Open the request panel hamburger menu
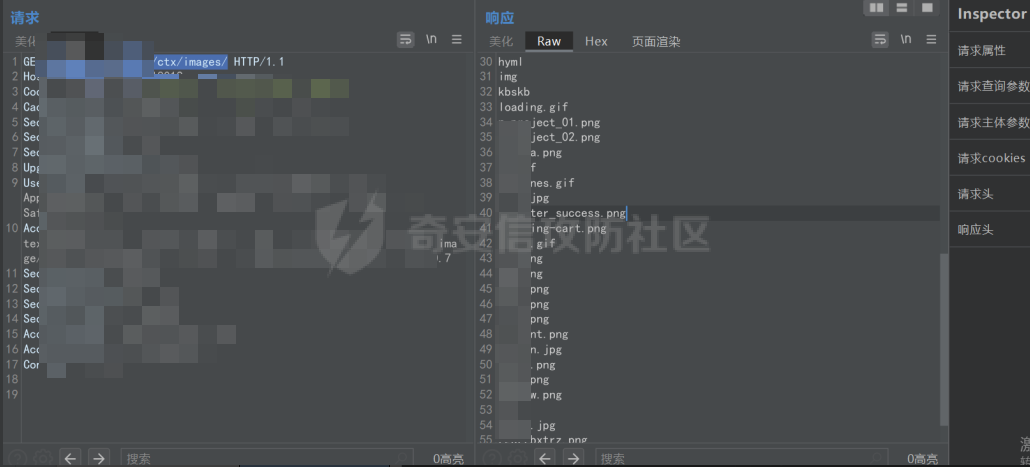 tap(457, 39)
